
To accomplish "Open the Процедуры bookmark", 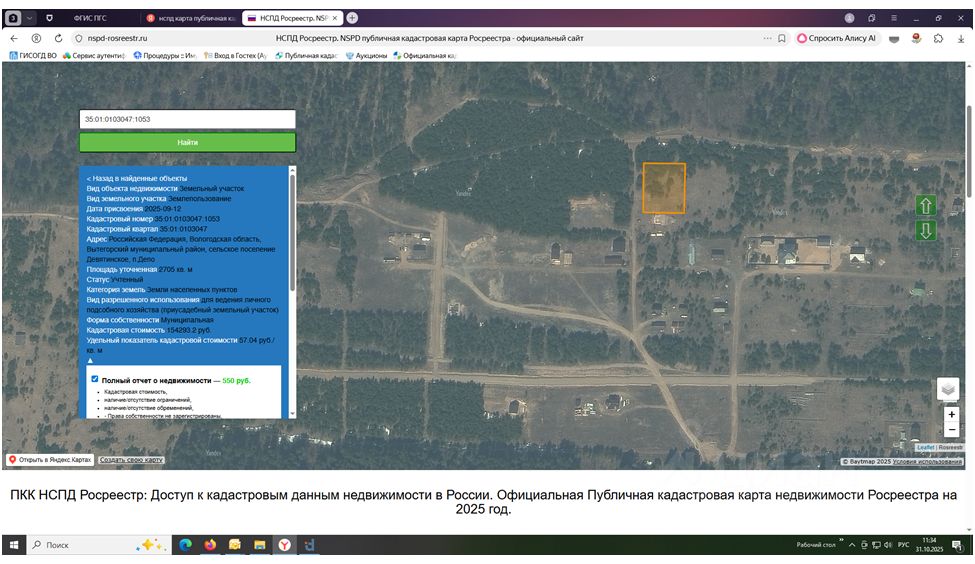I will tap(165, 55).
